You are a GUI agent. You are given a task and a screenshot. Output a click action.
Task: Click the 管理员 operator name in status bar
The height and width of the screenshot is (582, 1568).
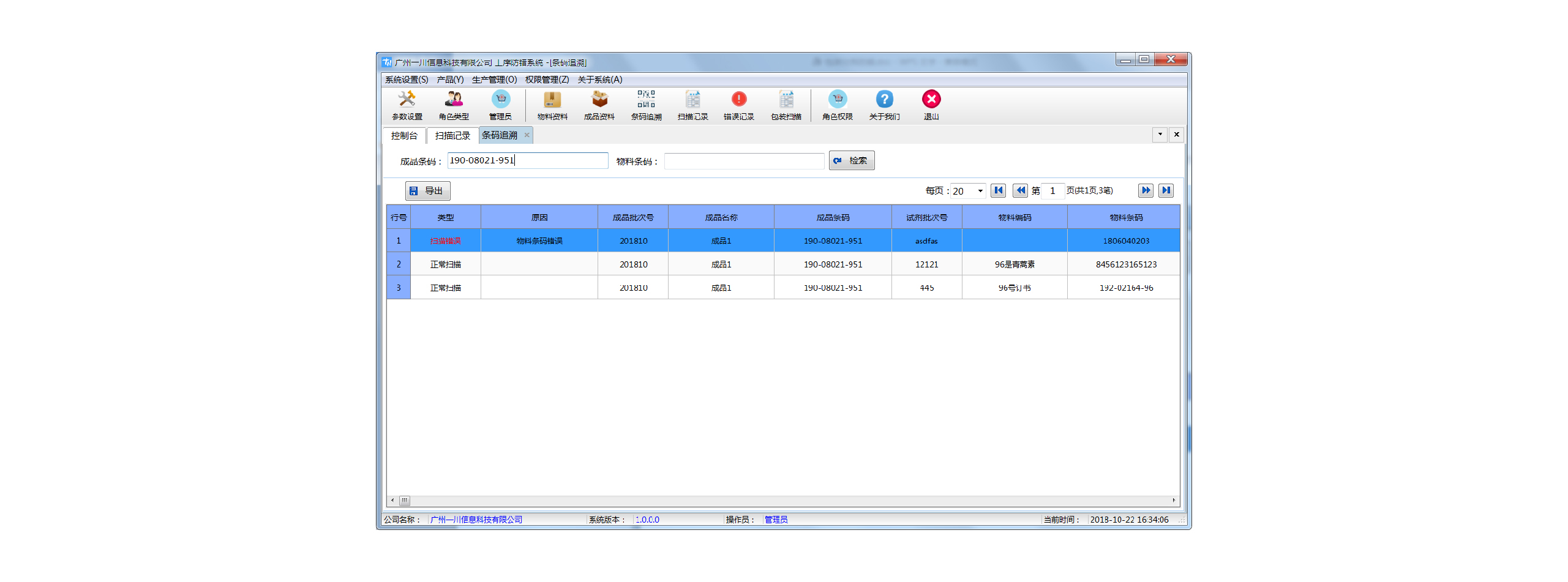[x=776, y=520]
